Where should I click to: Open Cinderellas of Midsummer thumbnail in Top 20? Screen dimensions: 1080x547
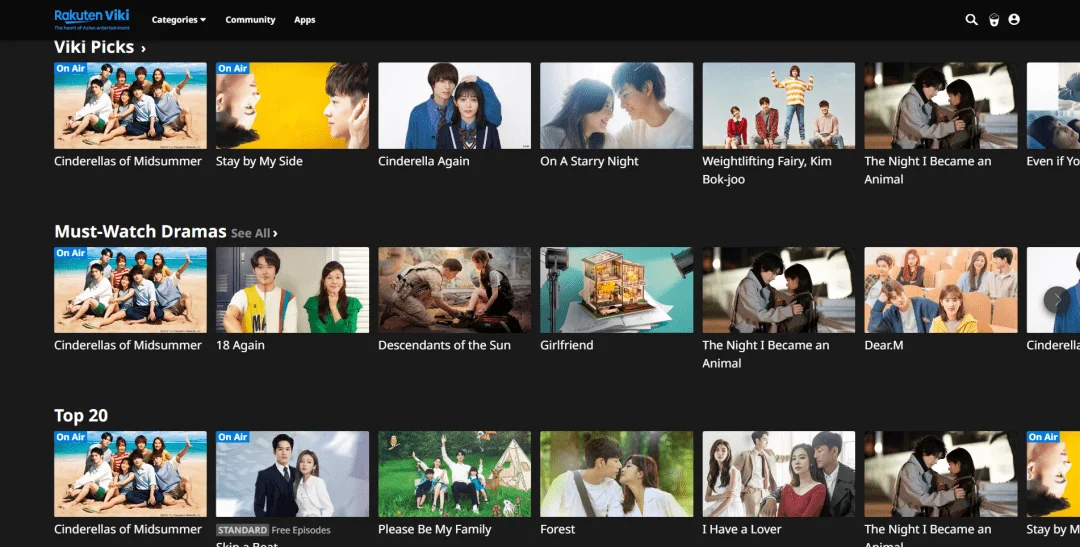130,474
